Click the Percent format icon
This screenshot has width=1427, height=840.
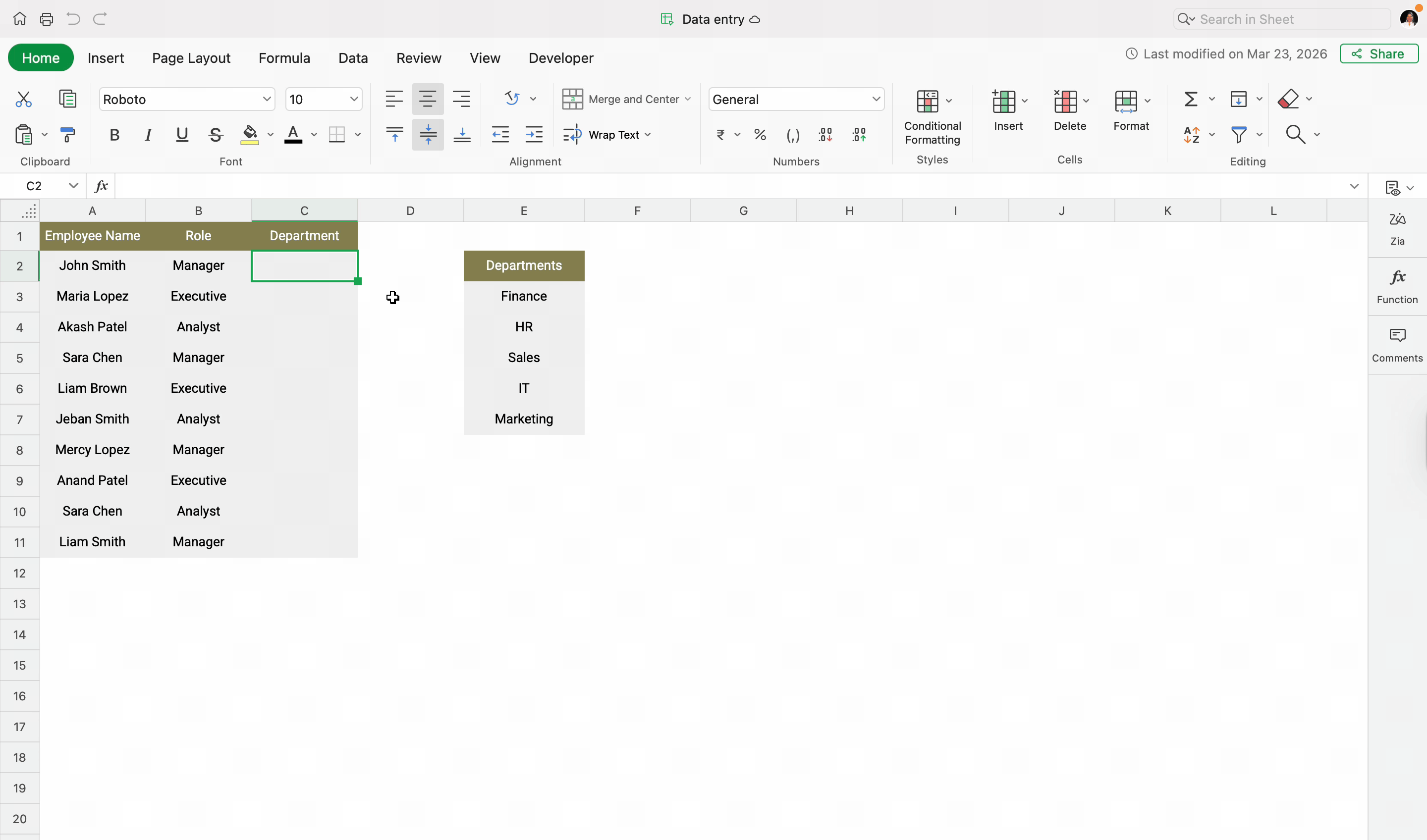(760, 135)
